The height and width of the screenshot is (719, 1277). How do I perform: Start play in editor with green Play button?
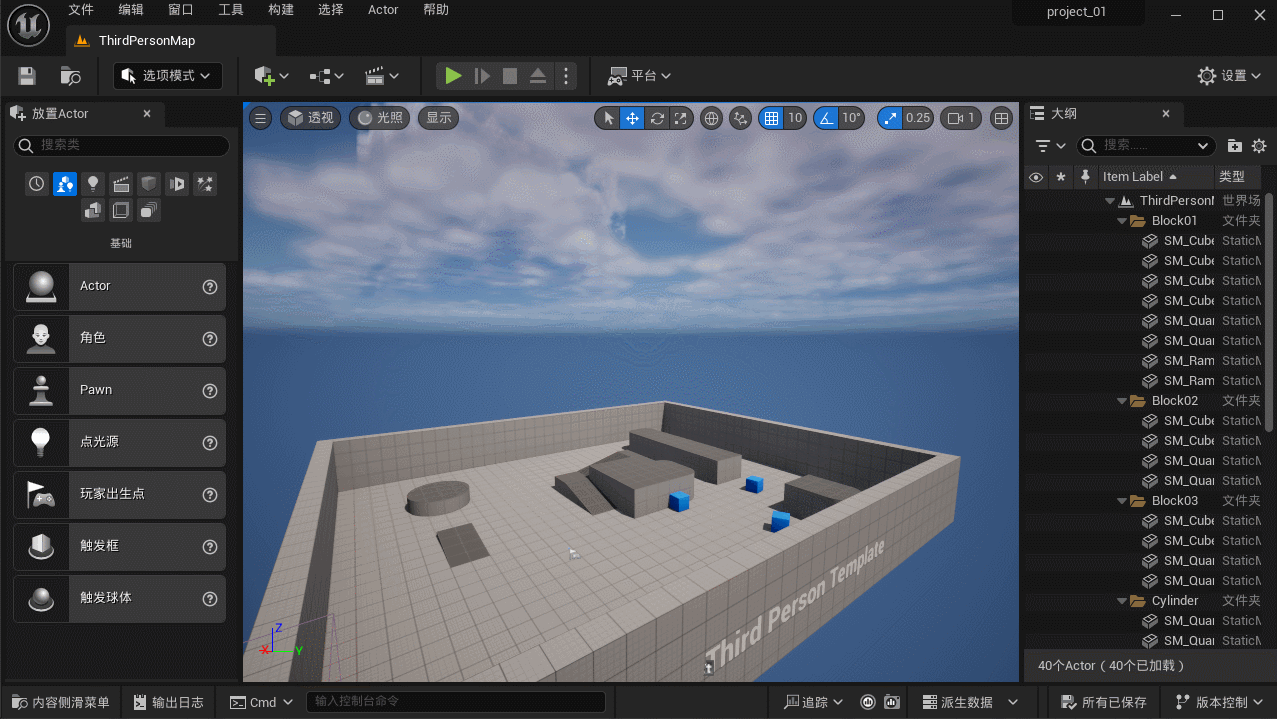point(453,76)
